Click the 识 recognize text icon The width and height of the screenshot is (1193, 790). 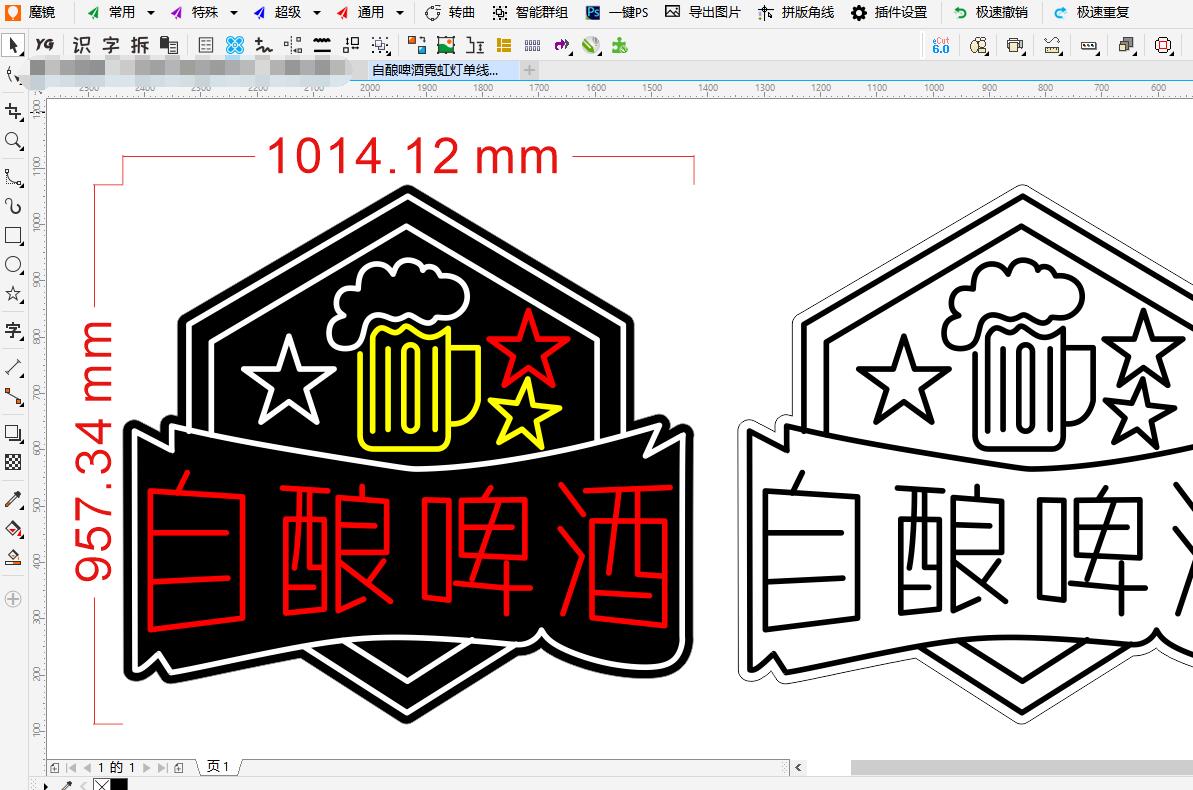(x=81, y=46)
